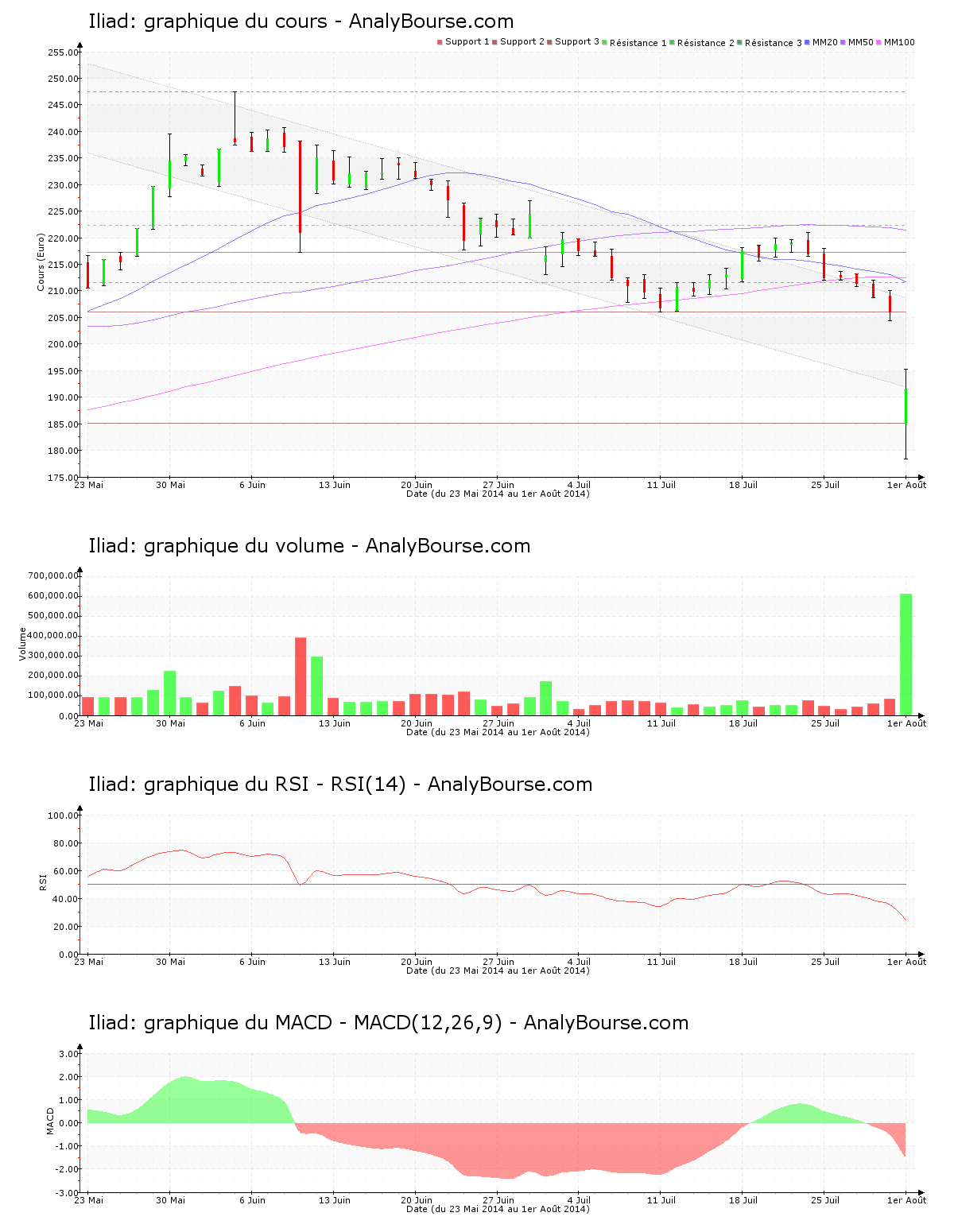954x1232 pixels.
Task: Click '1er Août' on the price chart axis
Action: click(907, 485)
